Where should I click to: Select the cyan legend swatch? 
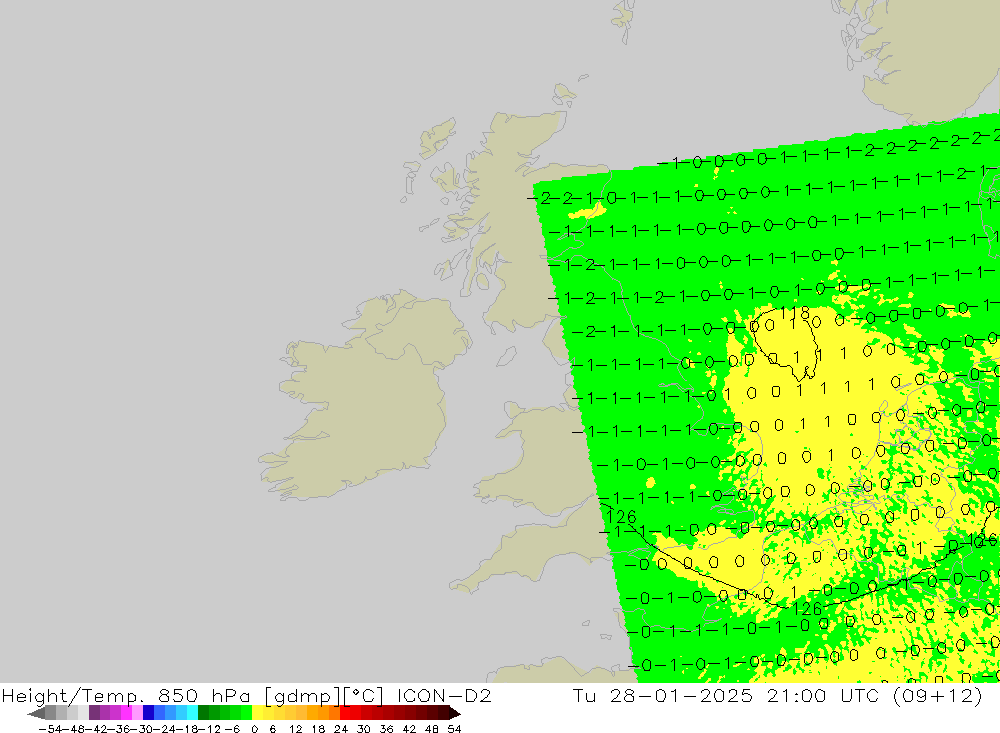(192, 713)
